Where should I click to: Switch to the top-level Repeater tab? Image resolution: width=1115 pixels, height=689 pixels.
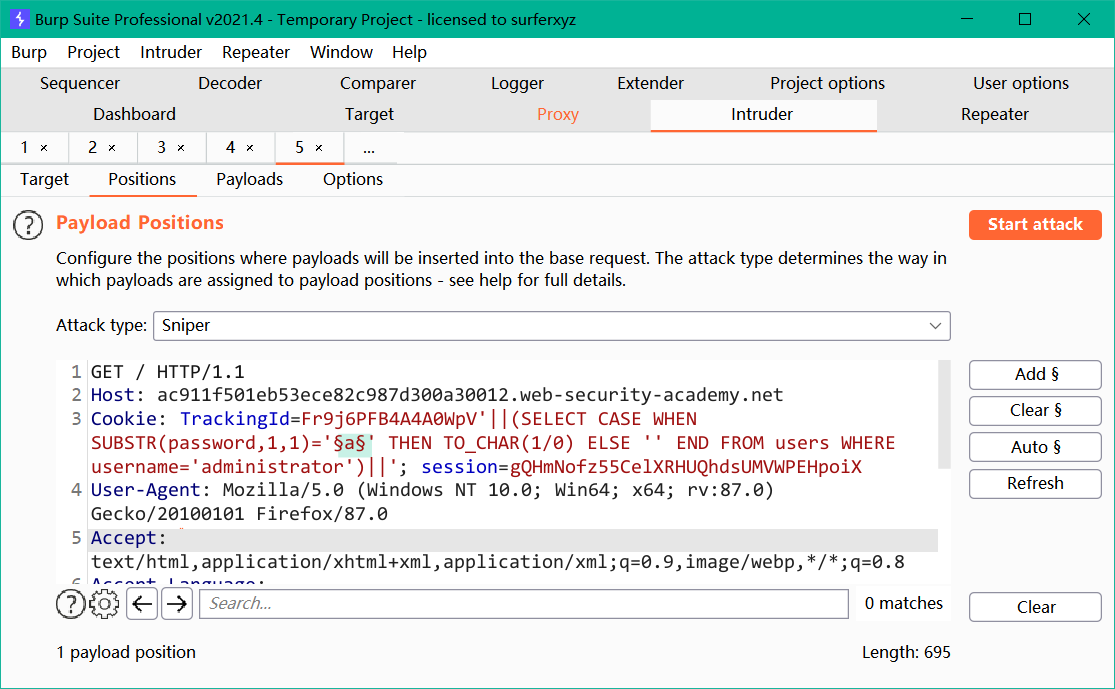995,114
